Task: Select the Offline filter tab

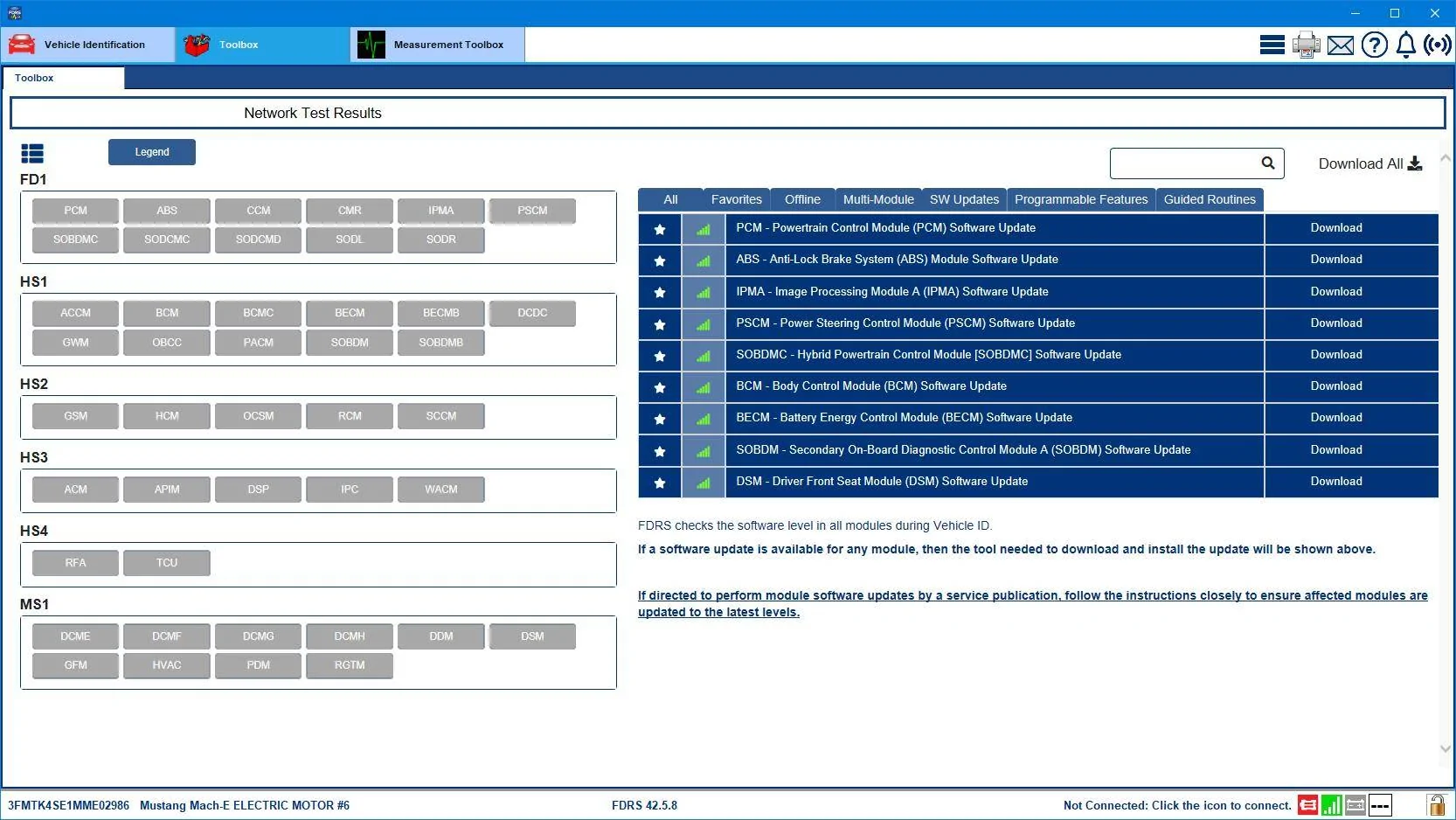Action: (802, 199)
